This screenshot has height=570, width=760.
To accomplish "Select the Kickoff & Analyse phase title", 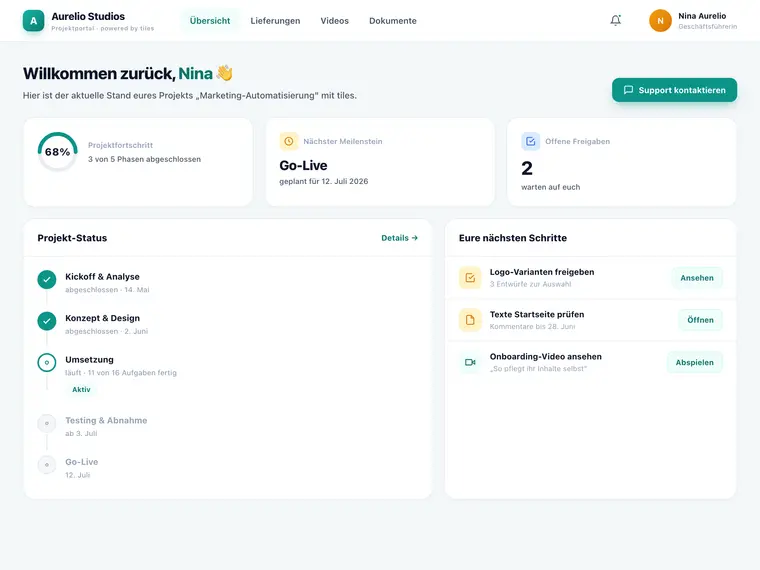I will pos(102,276).
